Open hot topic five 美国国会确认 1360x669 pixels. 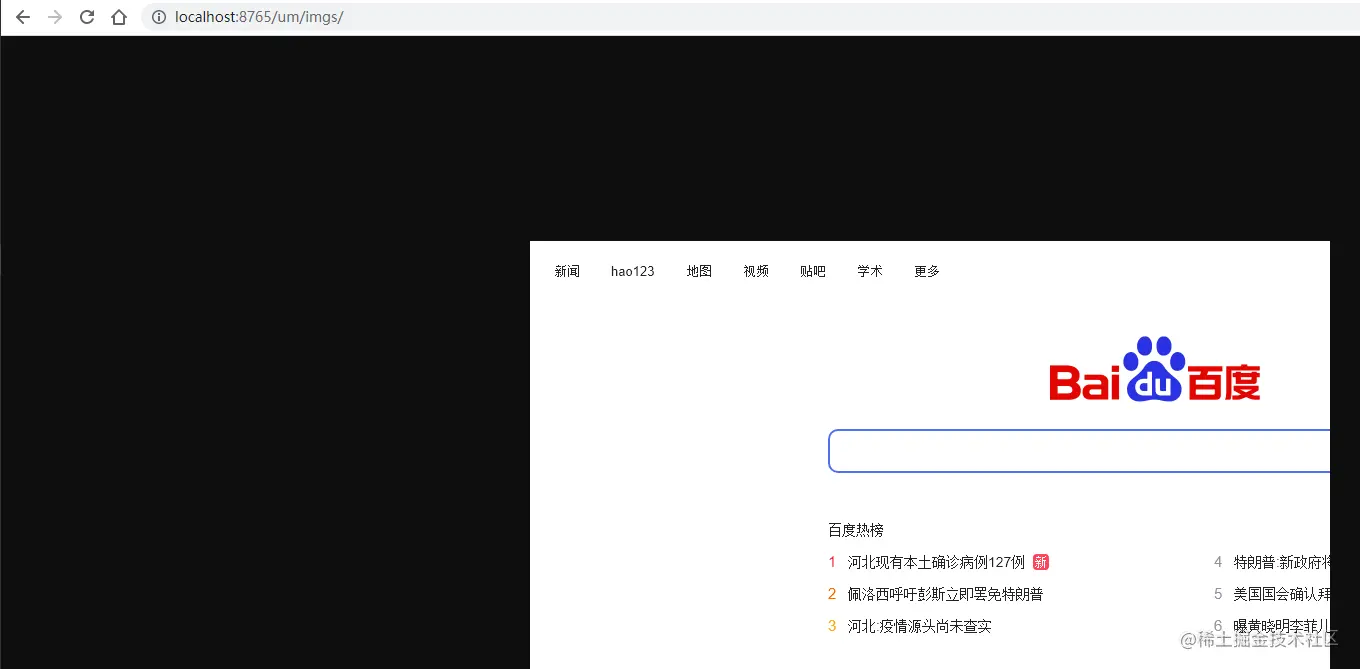[x=1281, y=594]
